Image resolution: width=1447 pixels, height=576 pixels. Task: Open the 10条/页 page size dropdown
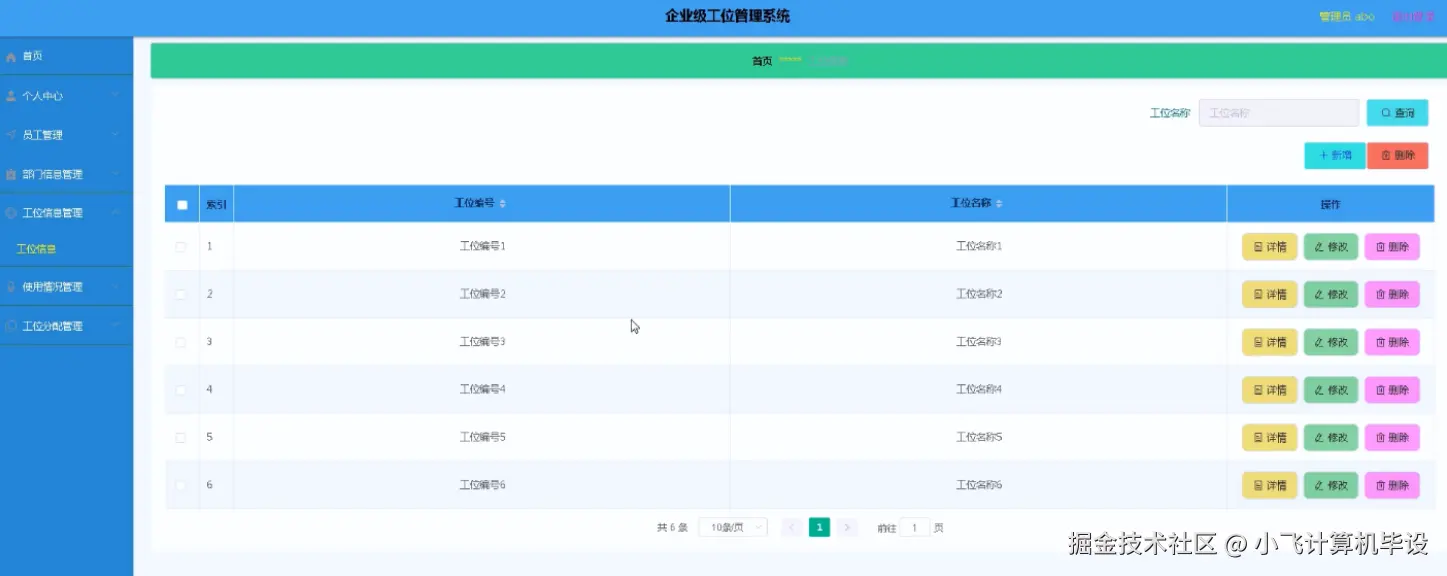(732, 527)
